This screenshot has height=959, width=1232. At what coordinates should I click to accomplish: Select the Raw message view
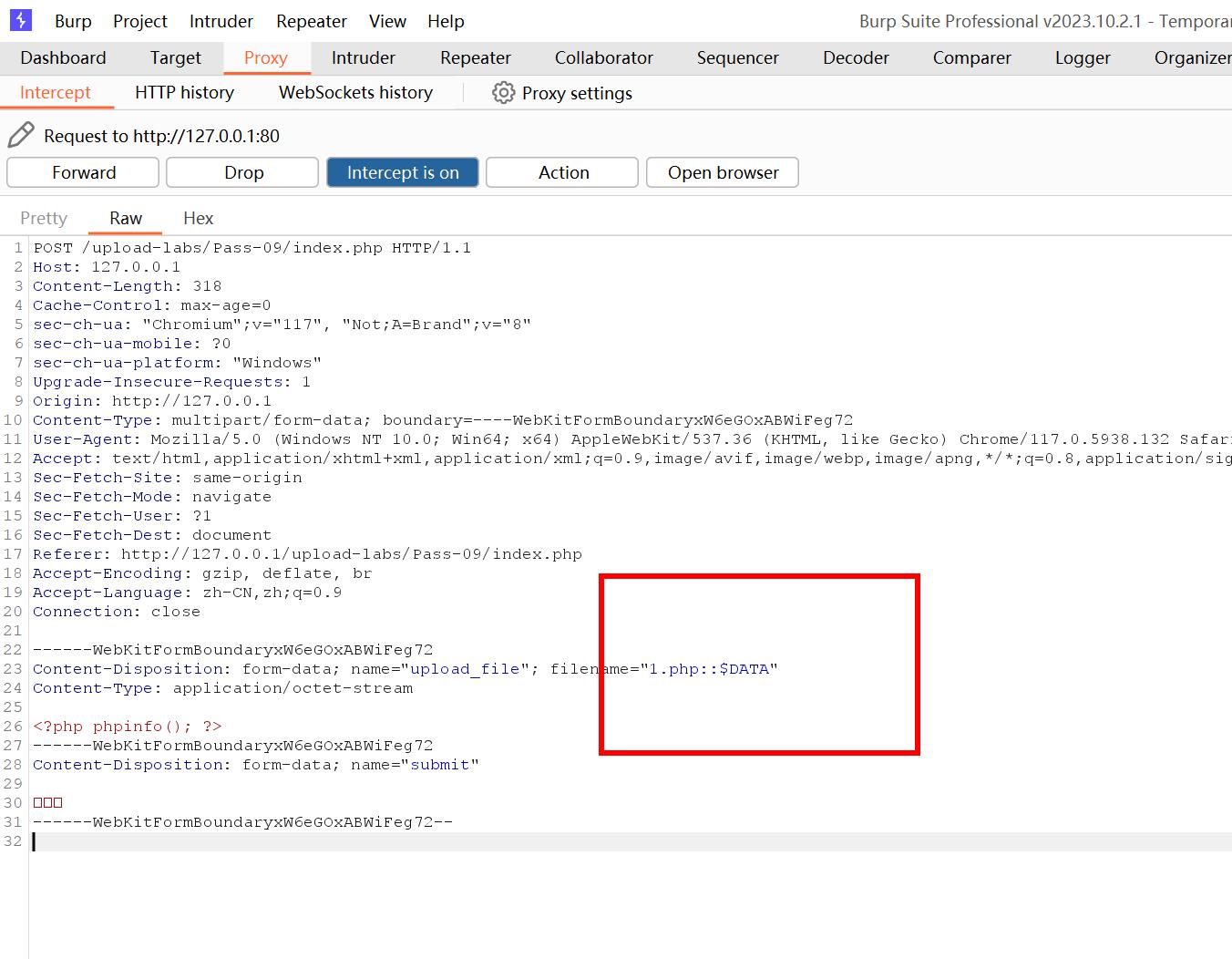point(126,218)
